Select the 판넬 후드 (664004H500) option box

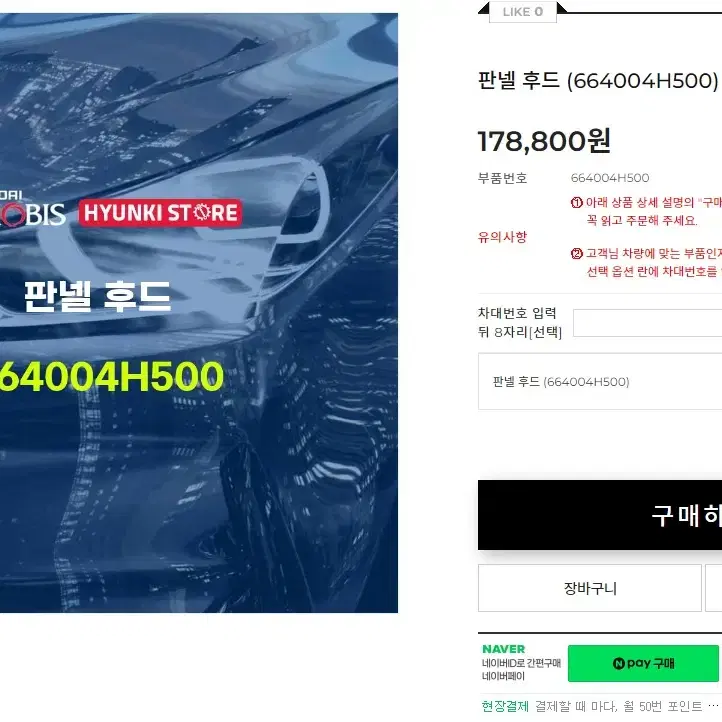600,381
